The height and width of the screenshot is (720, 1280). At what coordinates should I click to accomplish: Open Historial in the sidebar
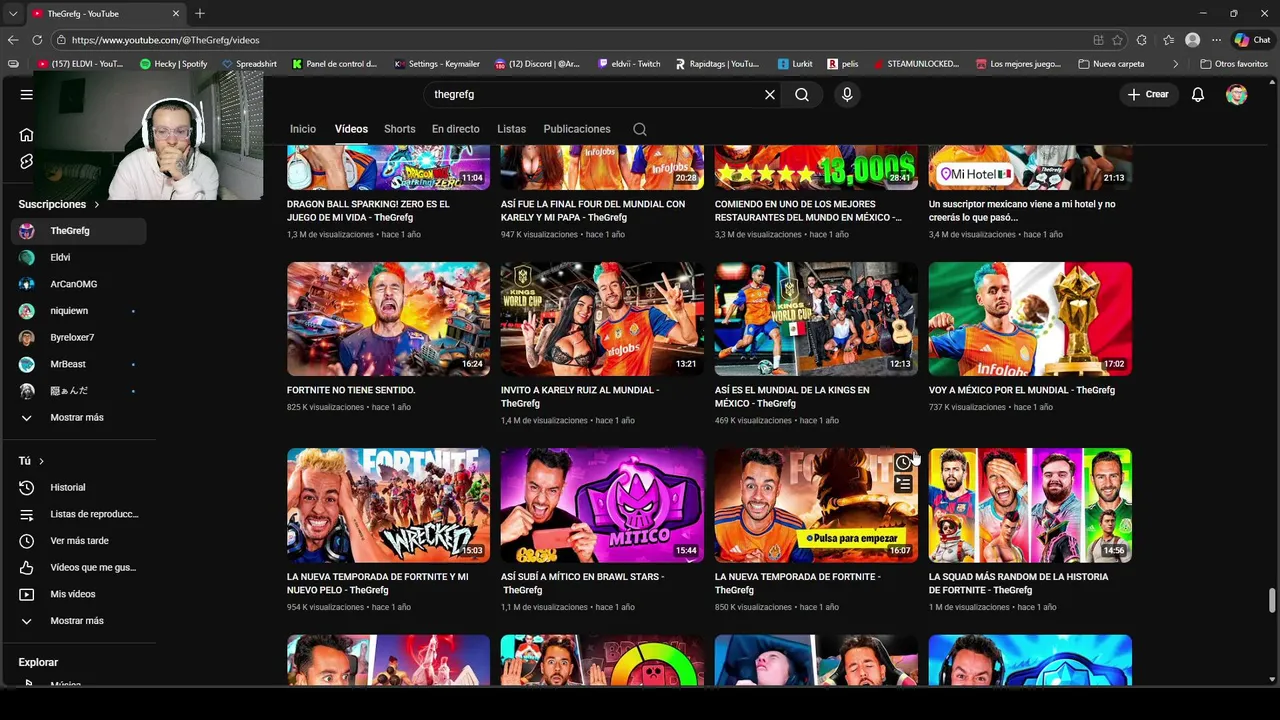click(x=79, y=487)
